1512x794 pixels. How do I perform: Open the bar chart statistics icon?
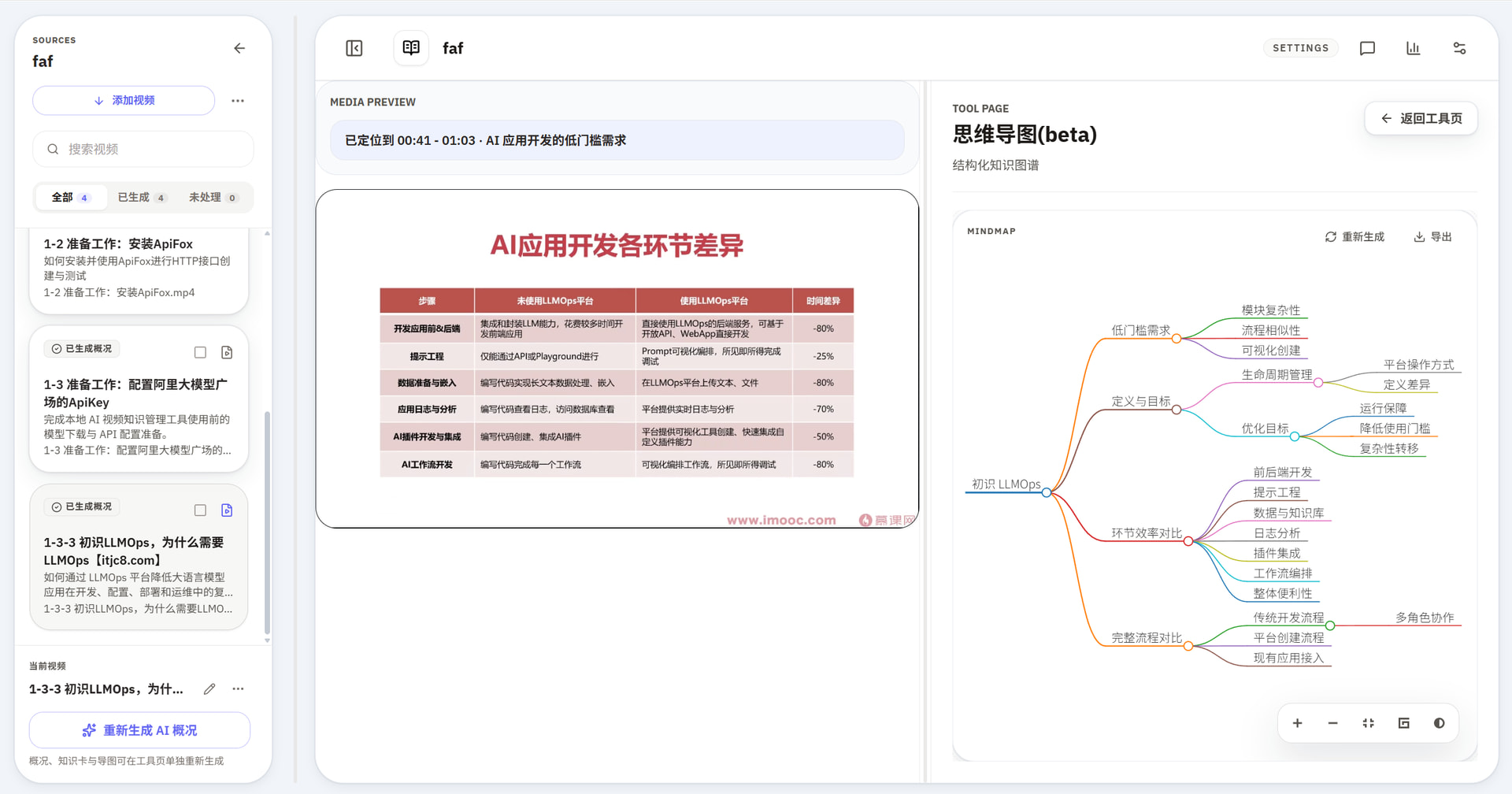(x=1414, y=49)
